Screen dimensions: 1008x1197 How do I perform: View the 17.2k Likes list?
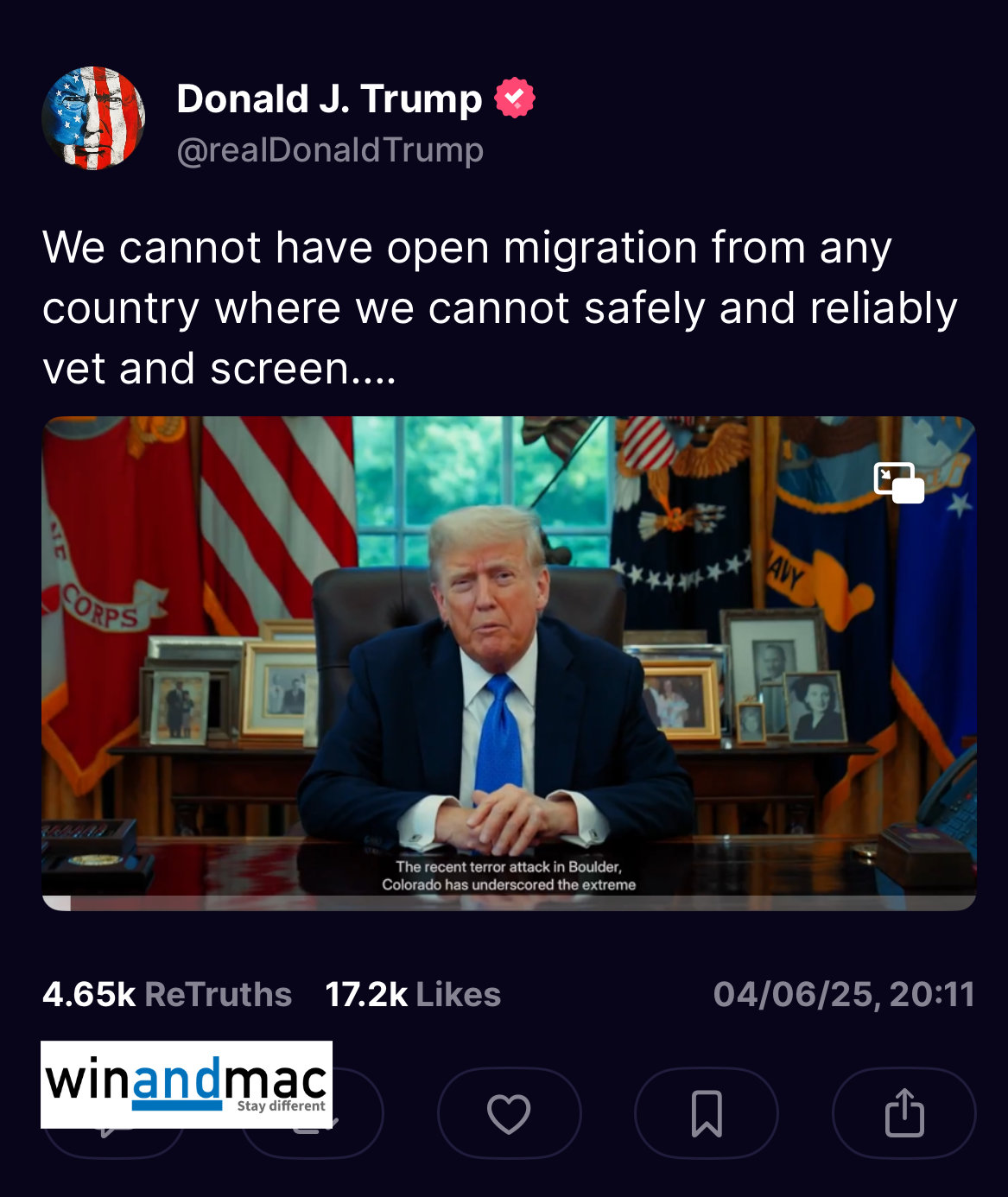pos(413,994)
